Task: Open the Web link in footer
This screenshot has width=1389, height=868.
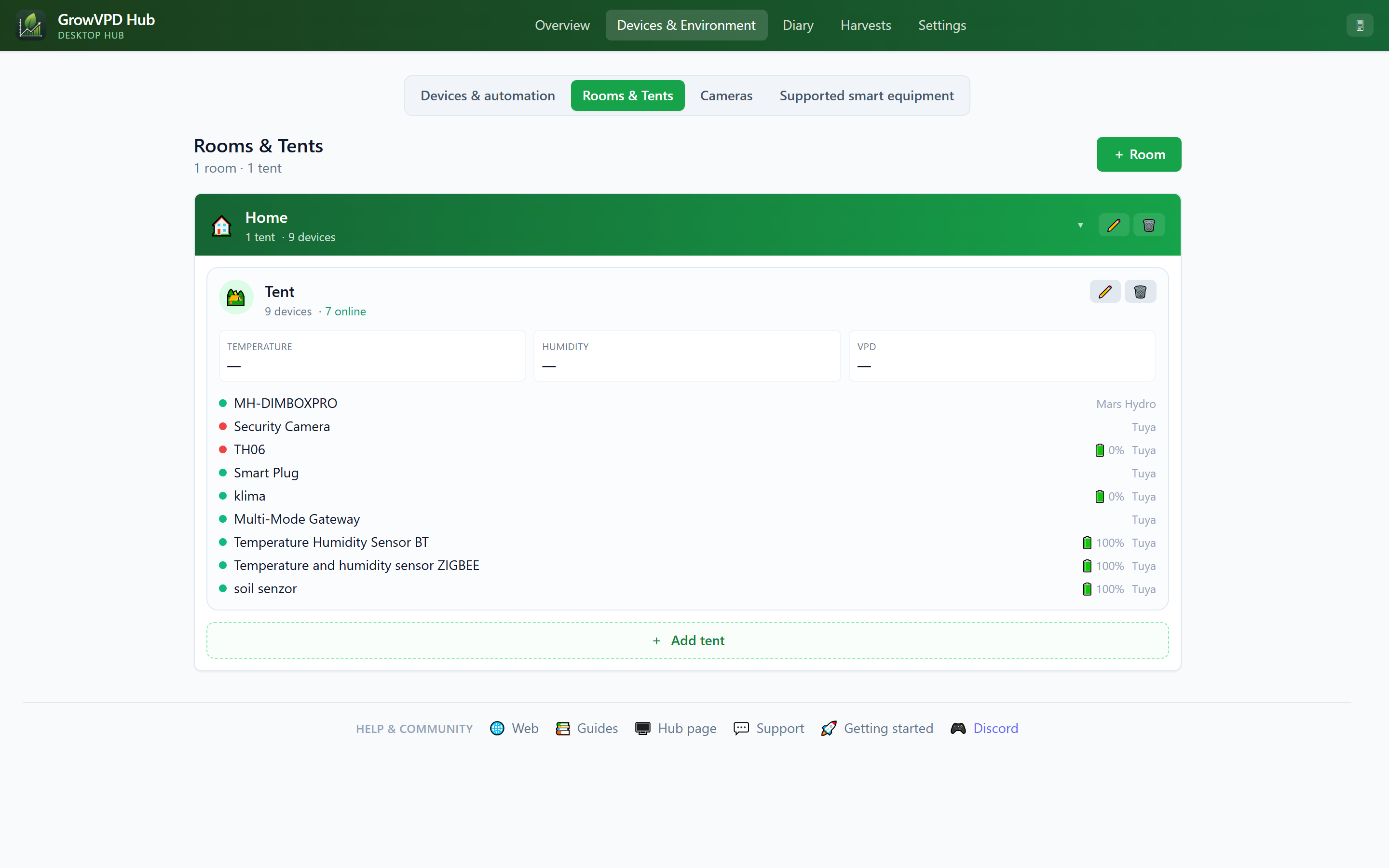Action: [525, 729]
